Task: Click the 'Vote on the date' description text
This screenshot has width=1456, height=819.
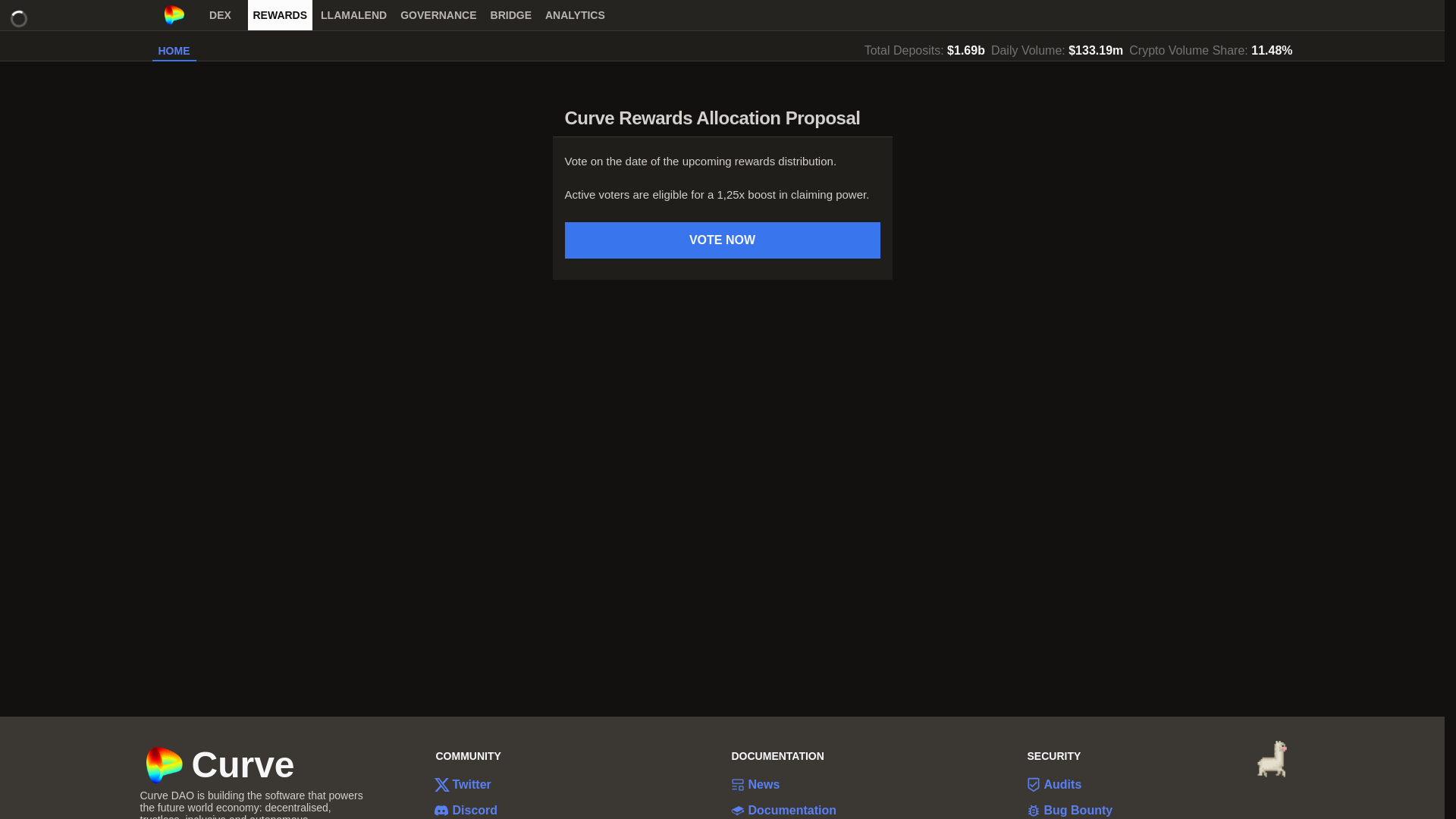Action: [x=700, y=162]
